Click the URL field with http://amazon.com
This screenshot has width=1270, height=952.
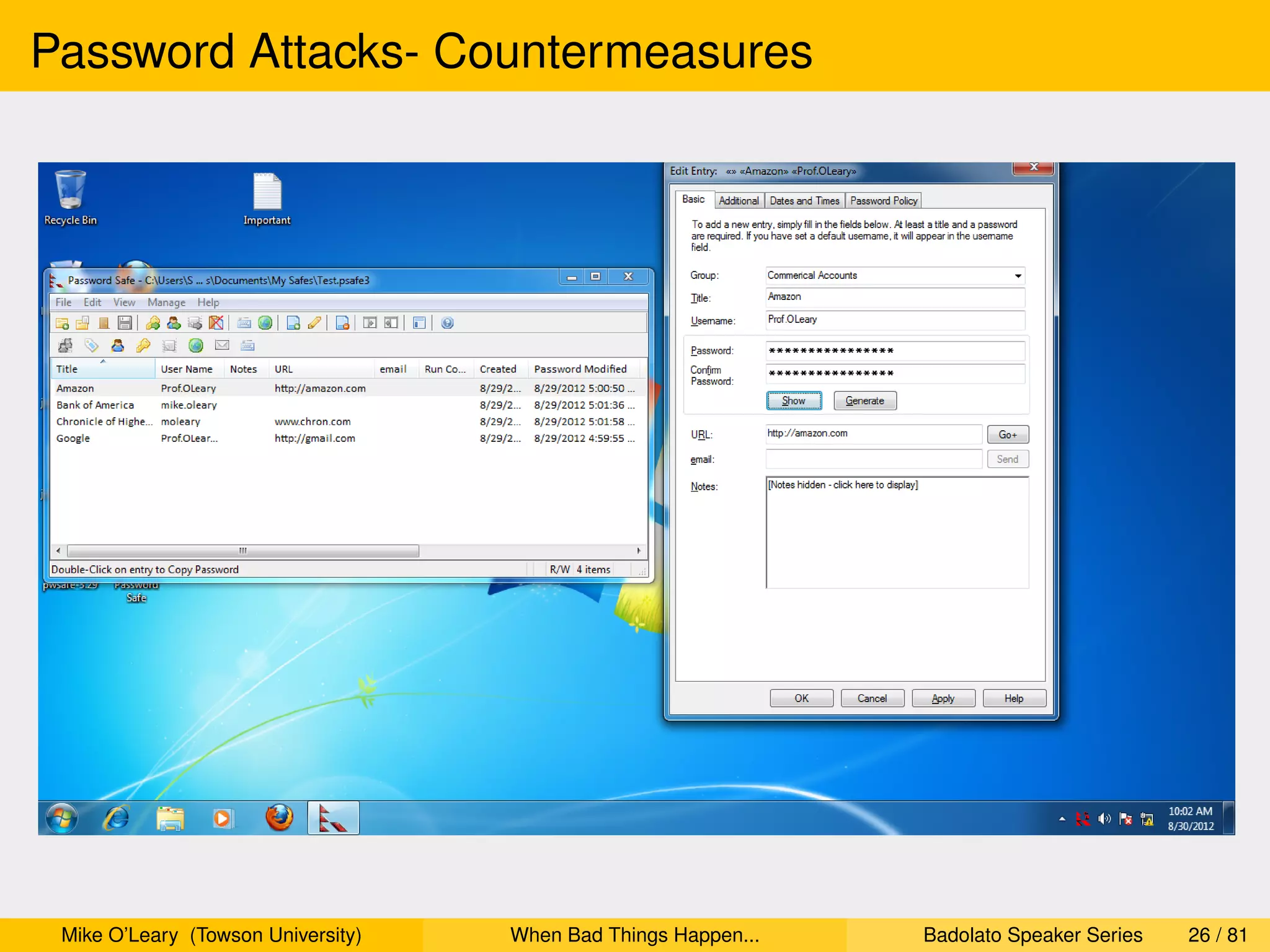(x=873, y=434)
